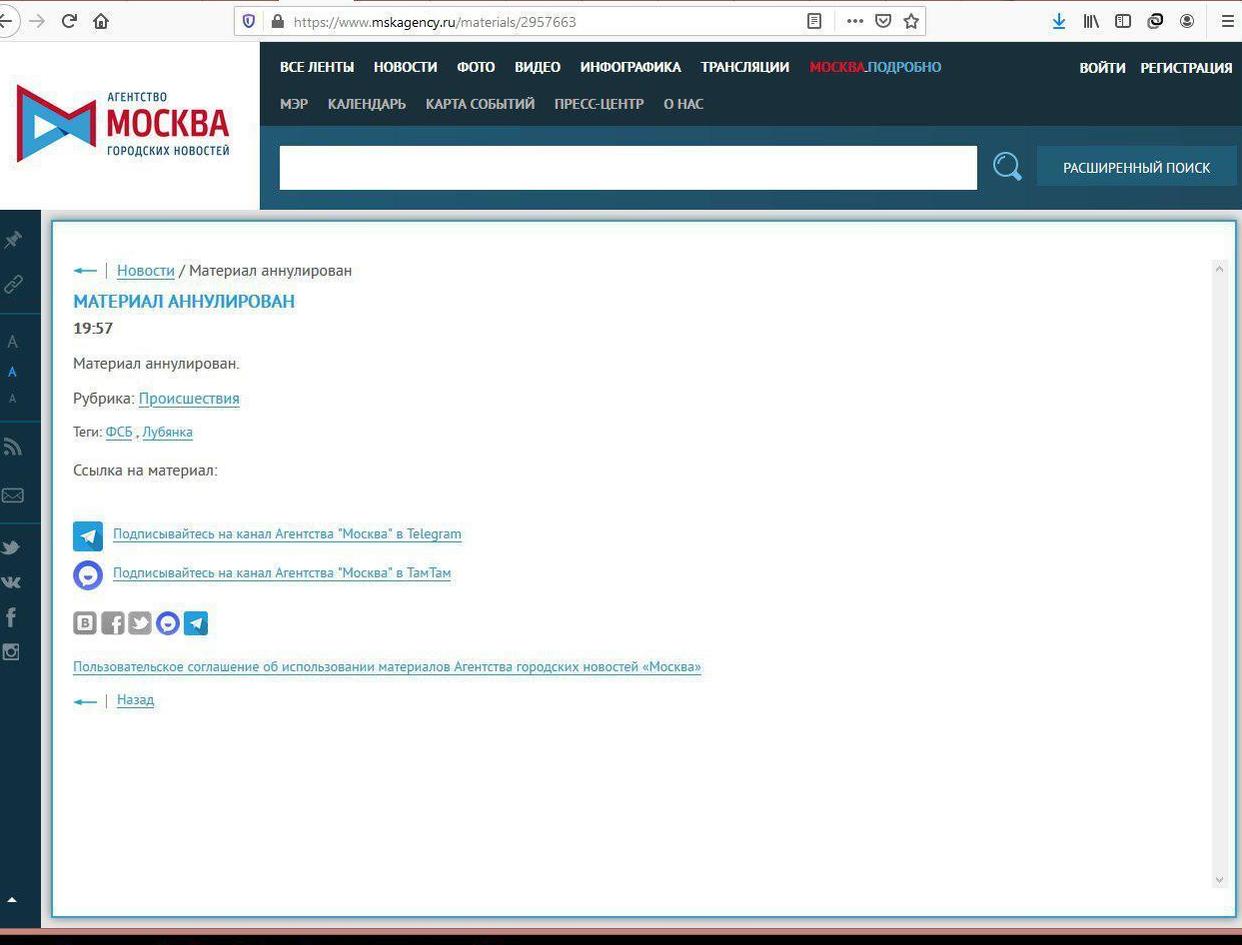Open ВИДЕО menu item
This screenshot has width=1242, height=945.
point(538,67)
